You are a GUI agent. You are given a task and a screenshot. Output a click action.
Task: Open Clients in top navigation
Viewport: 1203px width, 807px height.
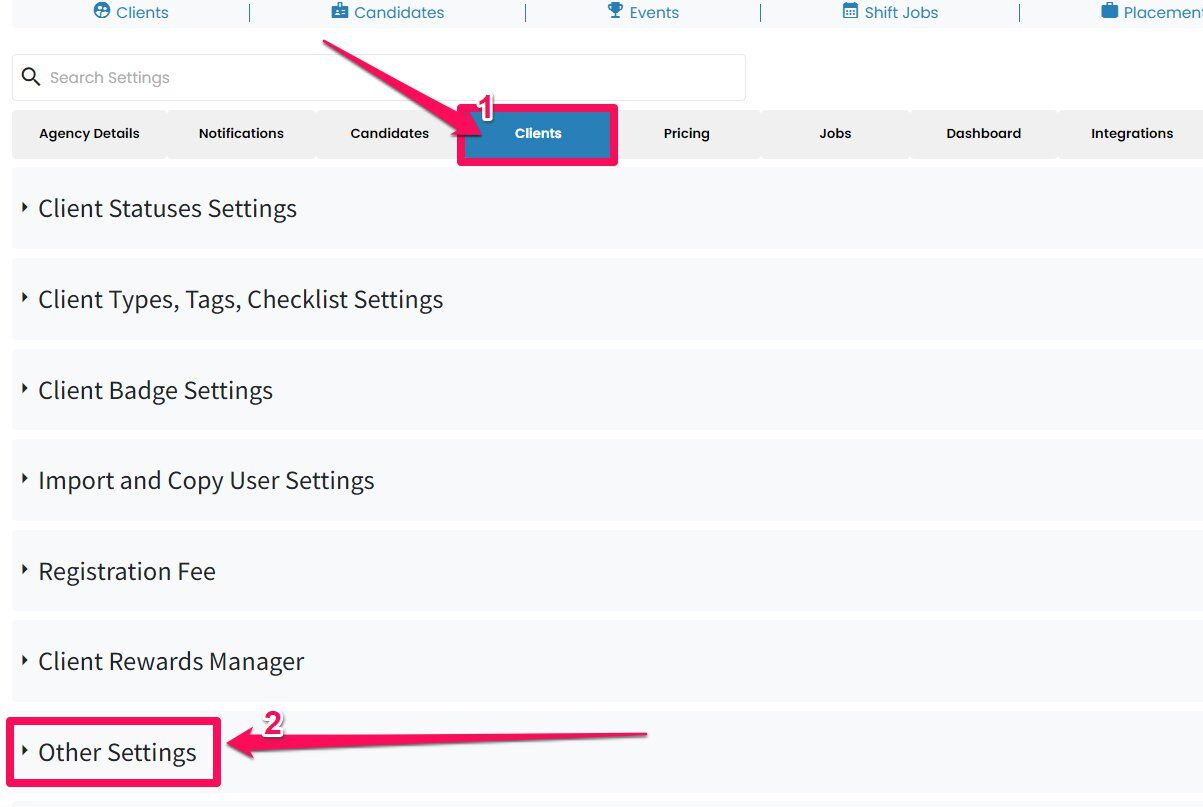142,13
